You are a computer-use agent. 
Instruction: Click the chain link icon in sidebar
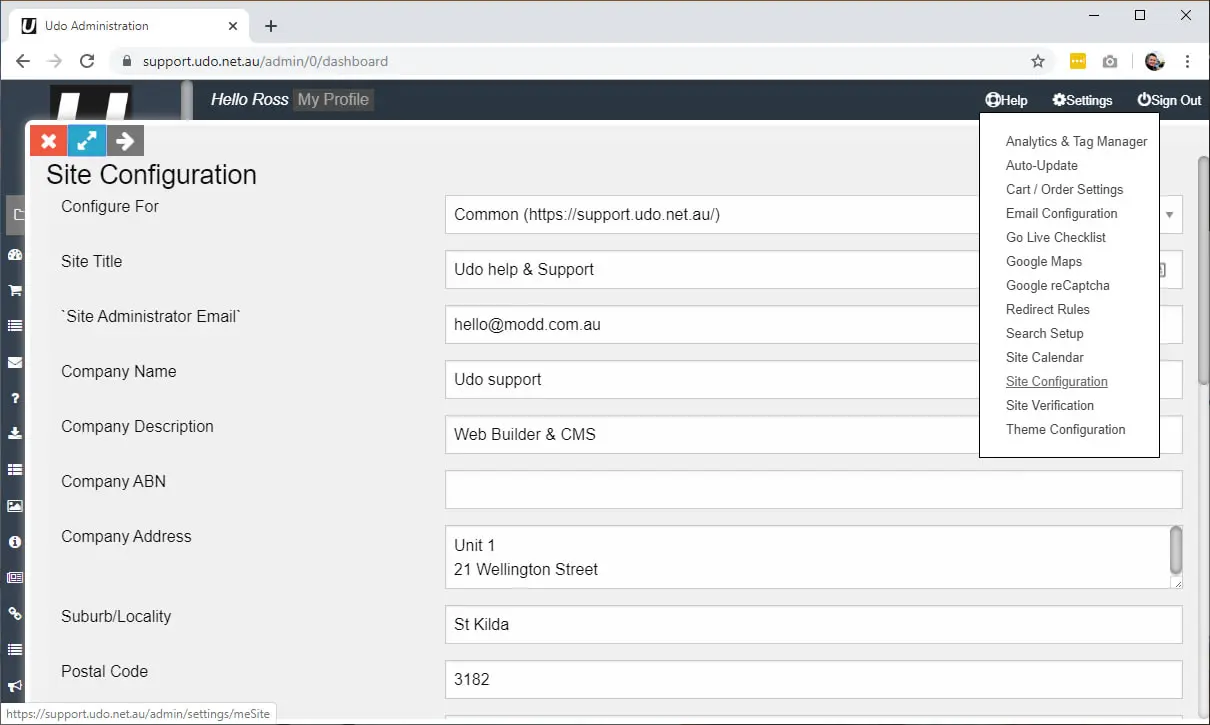(15, 613)
